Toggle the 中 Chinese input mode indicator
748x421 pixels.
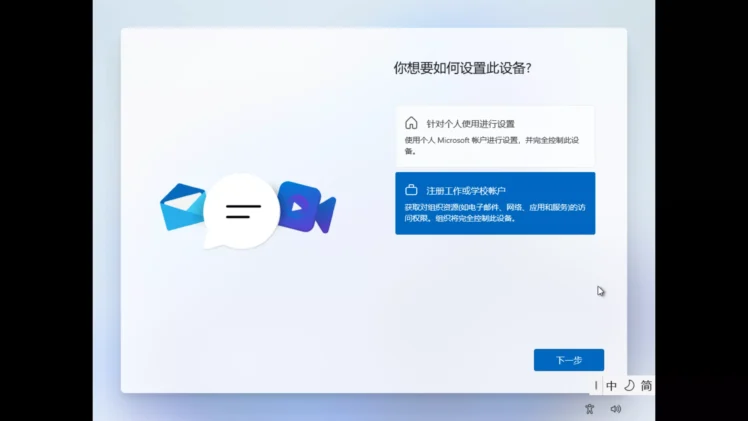[611, 385]
